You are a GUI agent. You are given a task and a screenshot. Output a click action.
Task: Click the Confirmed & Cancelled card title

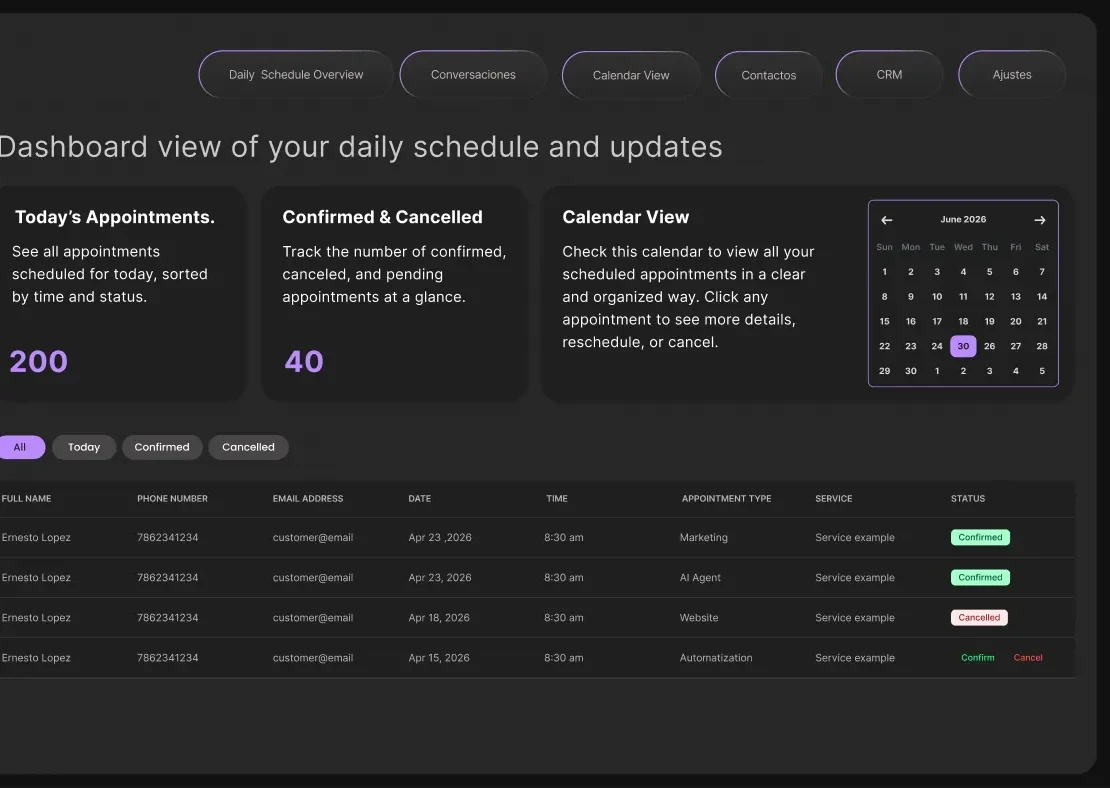click(x=382, y=217)
